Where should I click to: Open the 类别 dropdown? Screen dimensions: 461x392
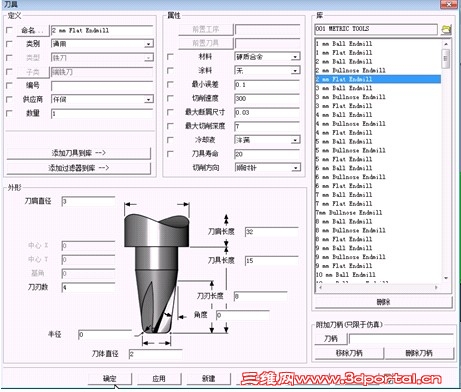(x=149, y=44)
